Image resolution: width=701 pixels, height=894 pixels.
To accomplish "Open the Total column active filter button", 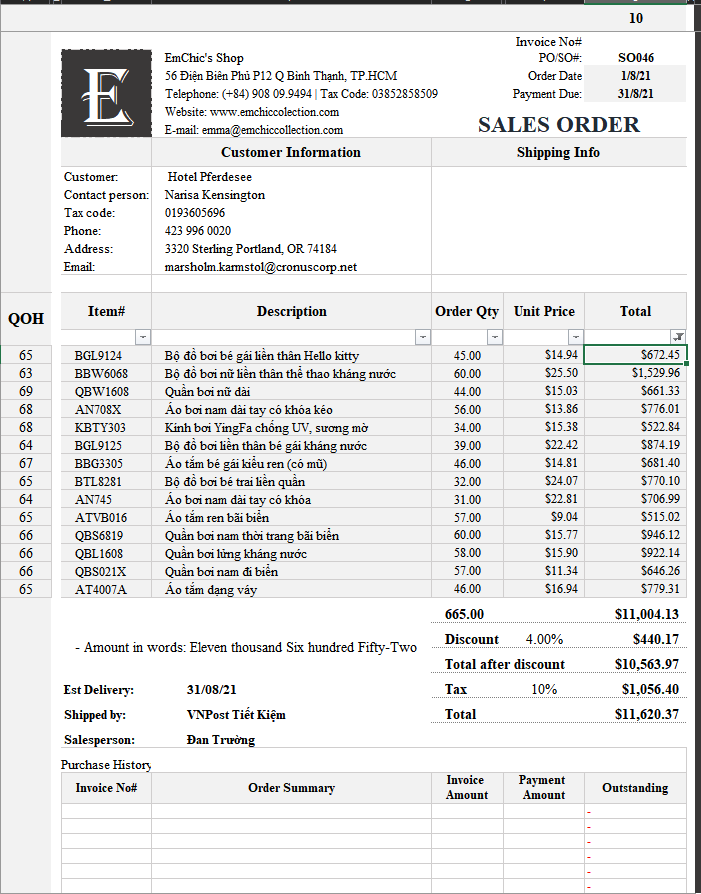I will 678,337.
